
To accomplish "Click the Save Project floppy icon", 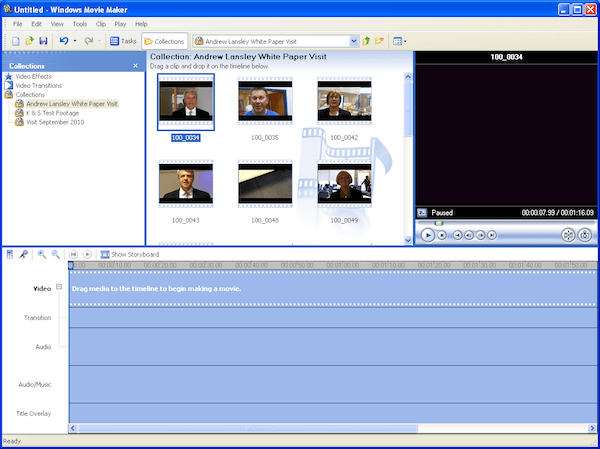I will pyautogui.click(x=43, y=41).
